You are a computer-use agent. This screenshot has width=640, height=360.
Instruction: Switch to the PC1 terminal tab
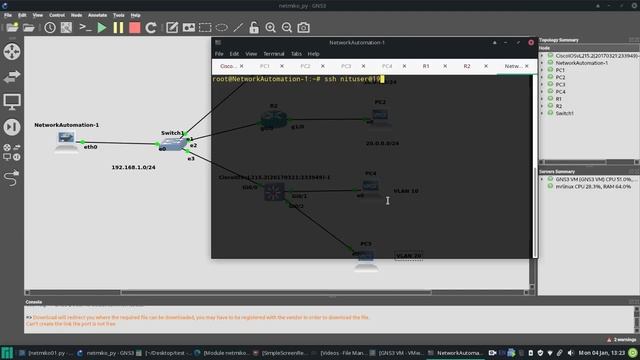coord(264,66)
